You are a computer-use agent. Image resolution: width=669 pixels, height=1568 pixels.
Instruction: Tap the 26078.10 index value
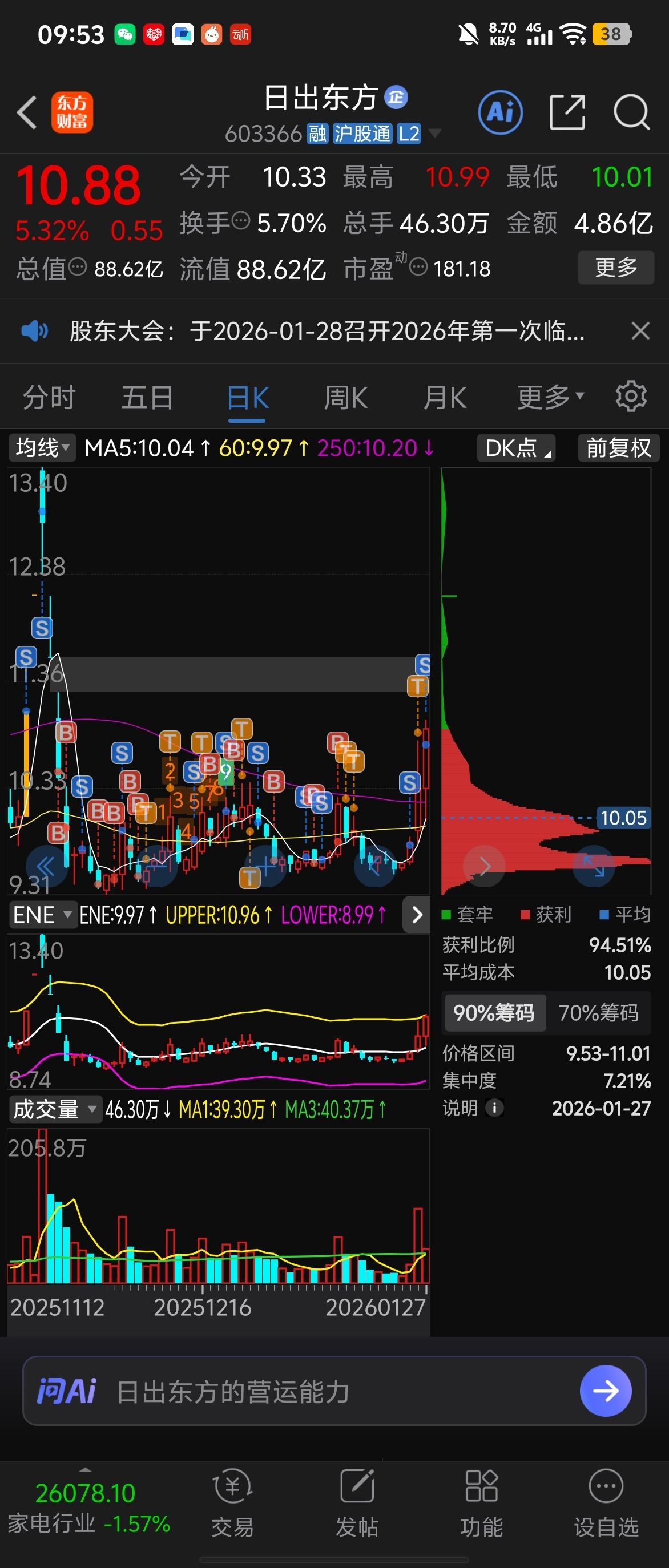[85, 1493]
